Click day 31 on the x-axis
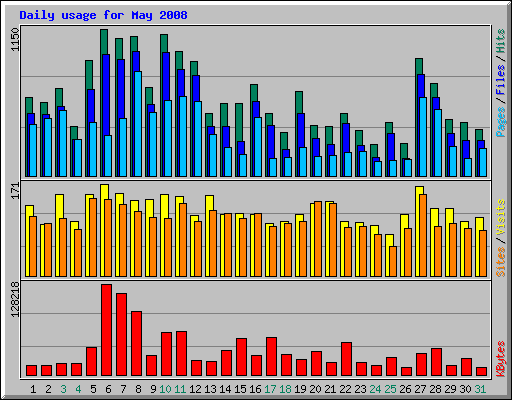This screenshot has height=400, width=512. click(x=480, y=389)
